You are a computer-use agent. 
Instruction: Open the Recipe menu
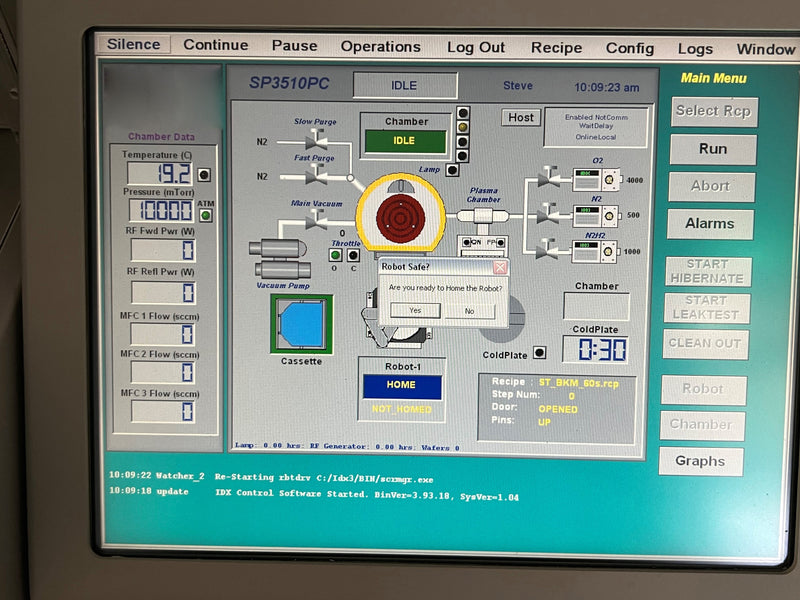click(556, 48)
